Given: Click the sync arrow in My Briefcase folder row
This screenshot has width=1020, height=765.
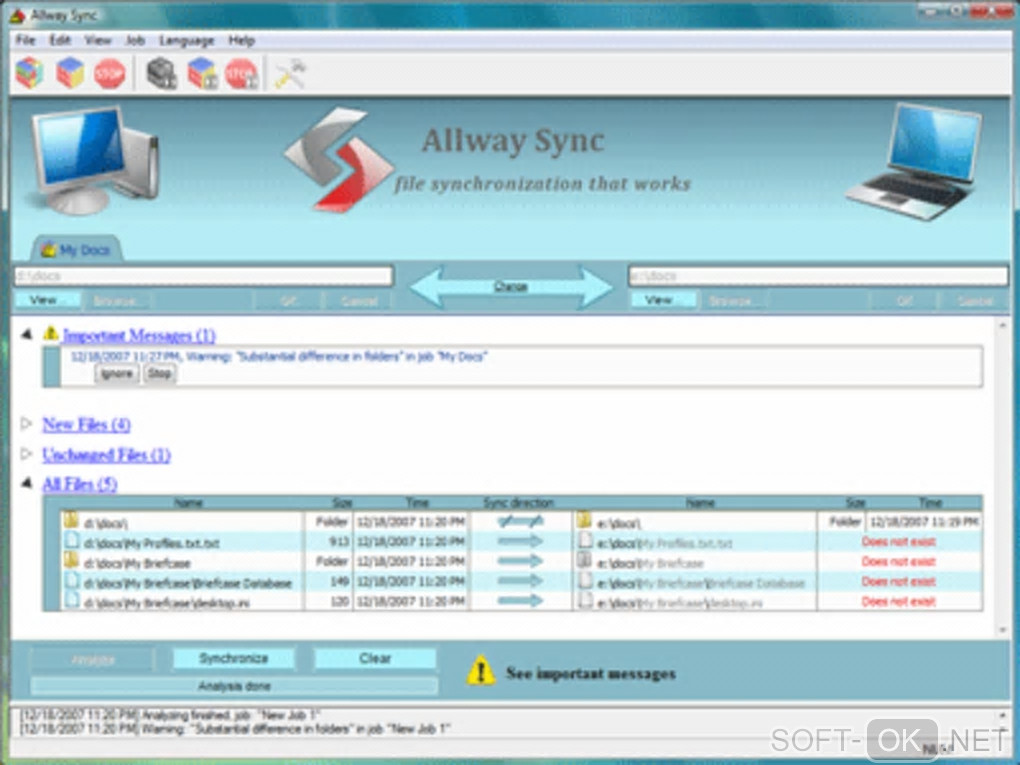Looking at the screenshot, I should pos(520,561).
